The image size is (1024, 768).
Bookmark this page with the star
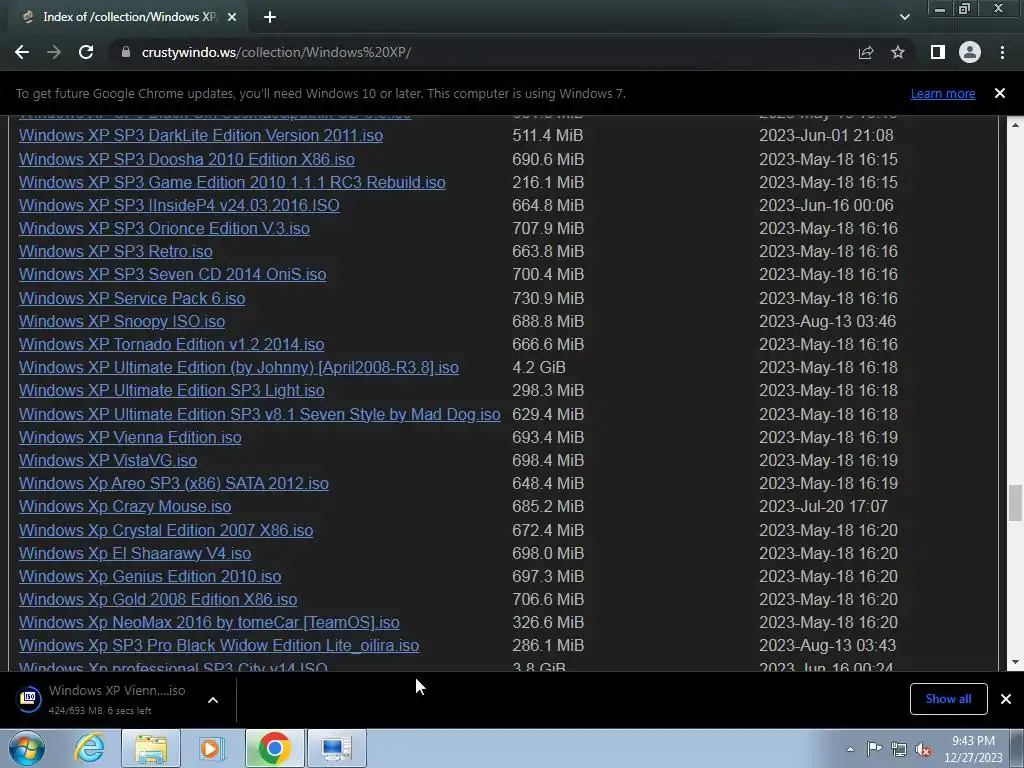[x=898, y=52]
